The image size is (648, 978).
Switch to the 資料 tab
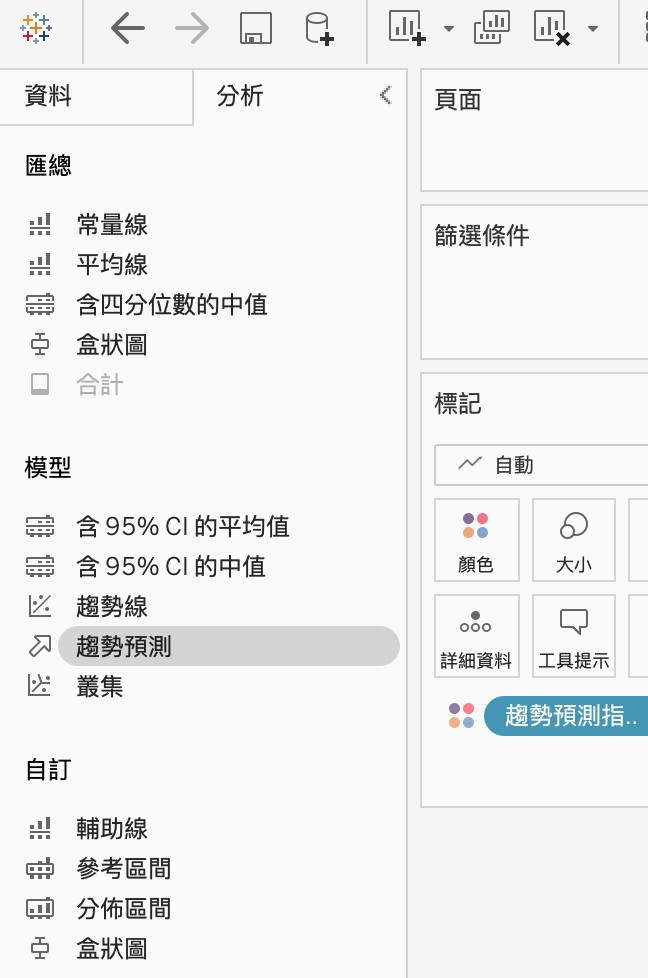48,96
